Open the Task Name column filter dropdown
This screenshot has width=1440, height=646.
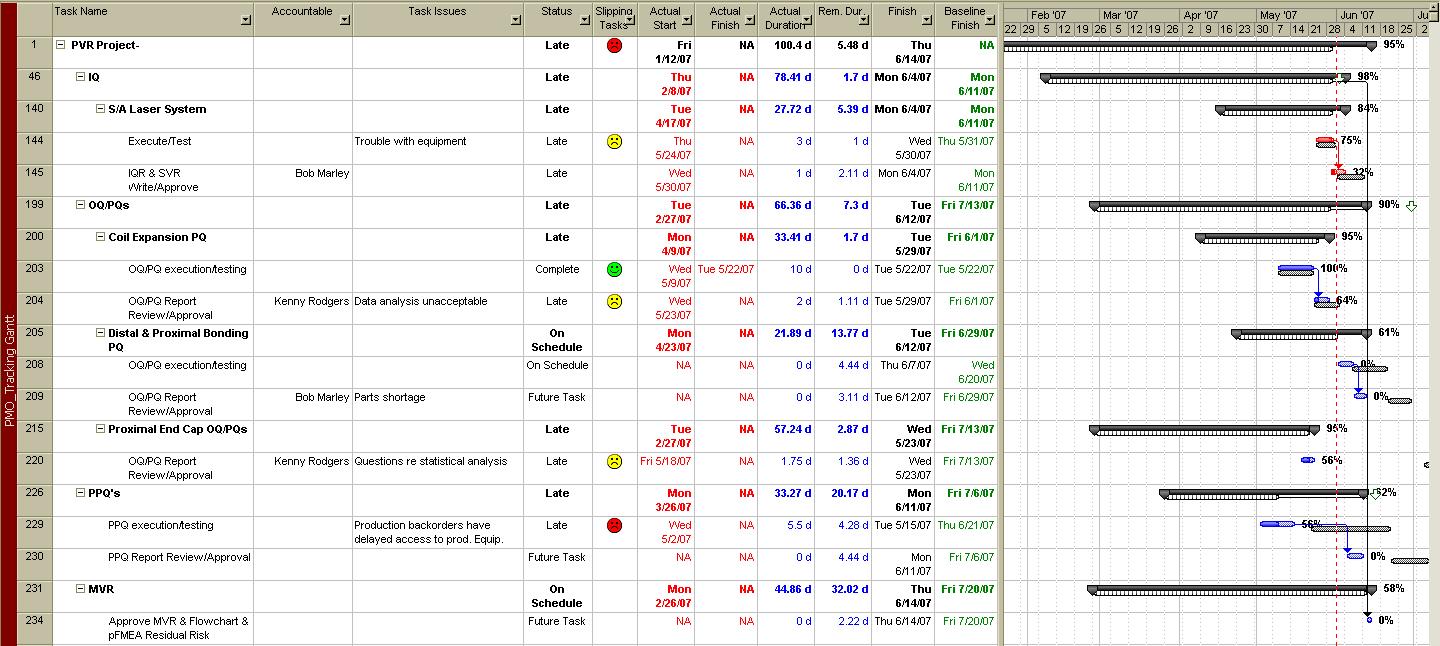246,20
